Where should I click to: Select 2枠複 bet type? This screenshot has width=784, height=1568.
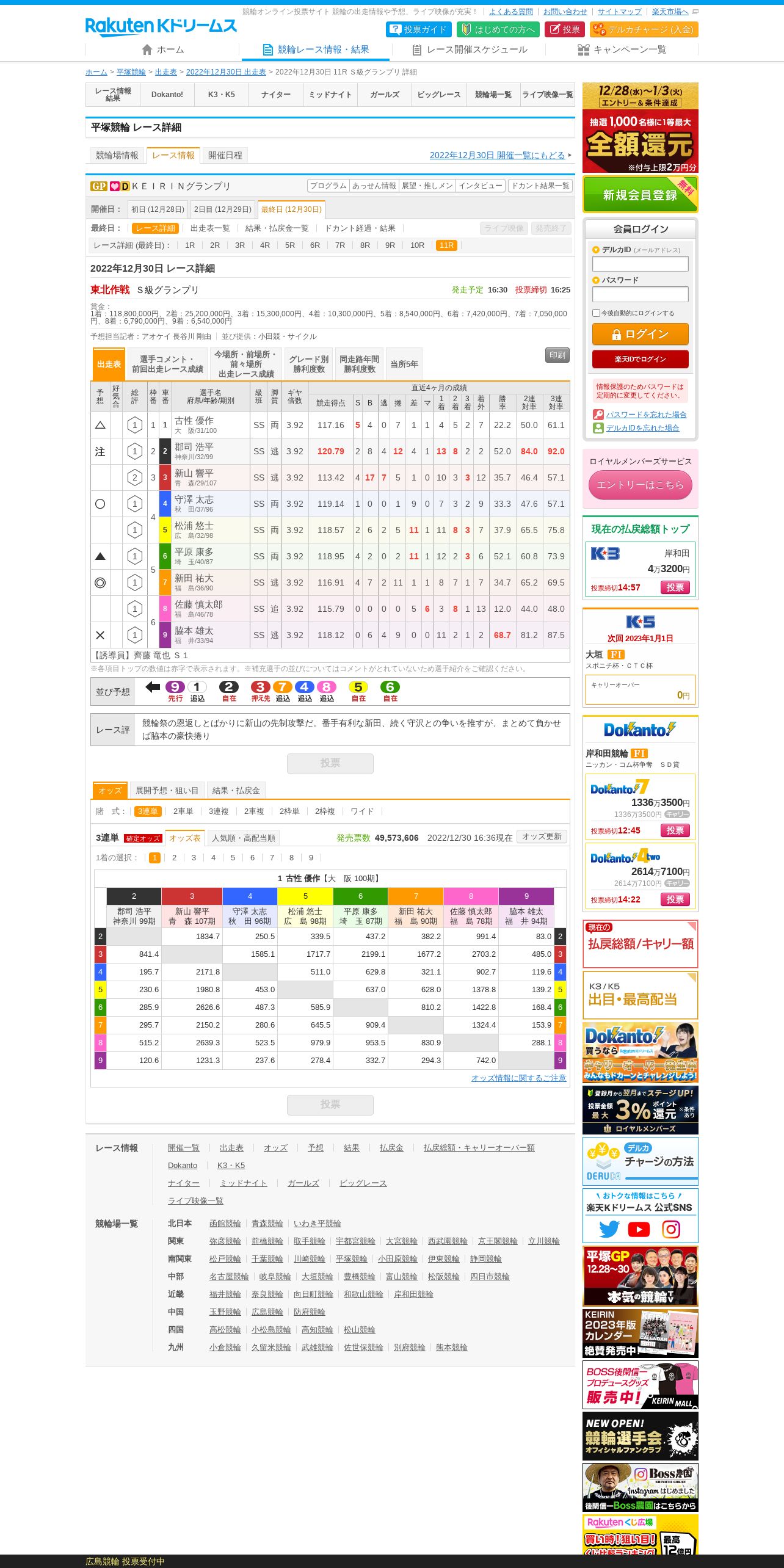click(x=325, y=811)
